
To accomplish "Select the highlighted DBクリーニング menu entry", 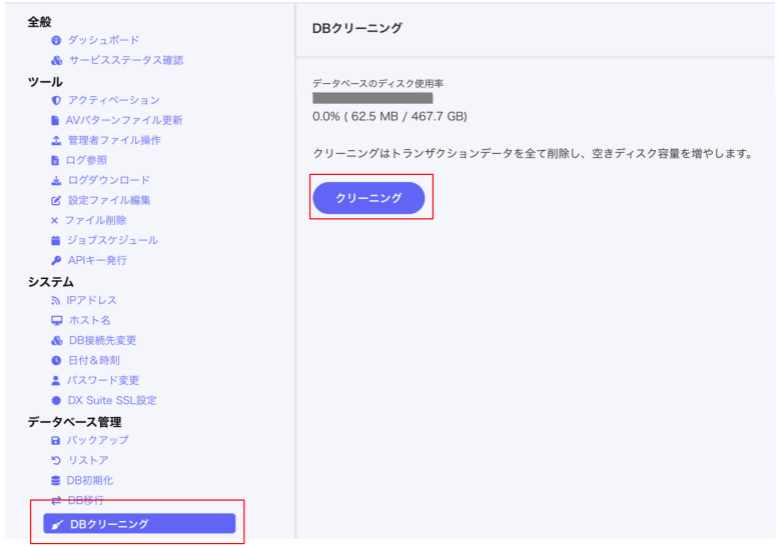I will pyautogui.click(x=139, y=524).
